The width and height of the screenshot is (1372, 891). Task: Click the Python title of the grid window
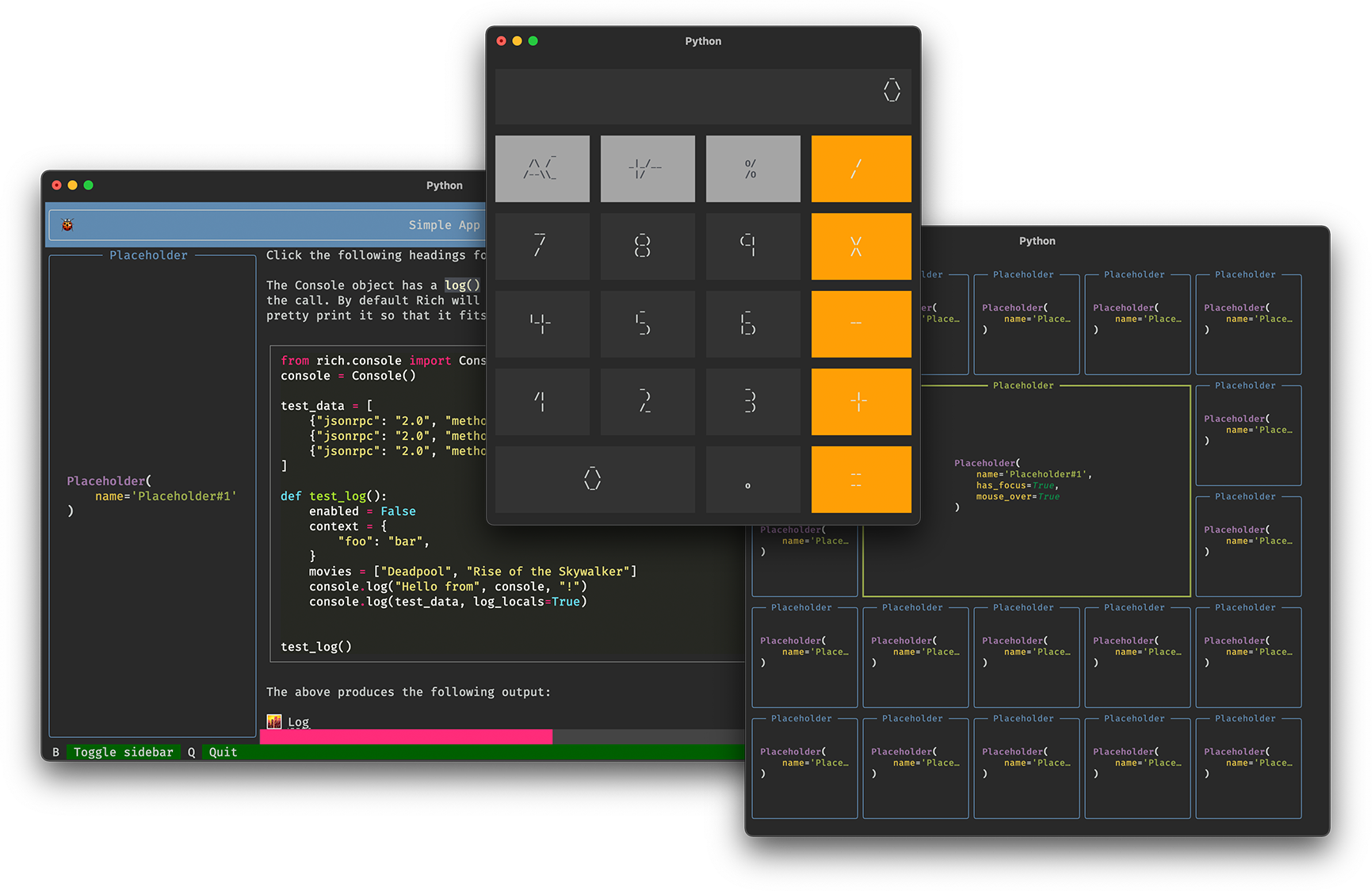tap(1037, 241)
